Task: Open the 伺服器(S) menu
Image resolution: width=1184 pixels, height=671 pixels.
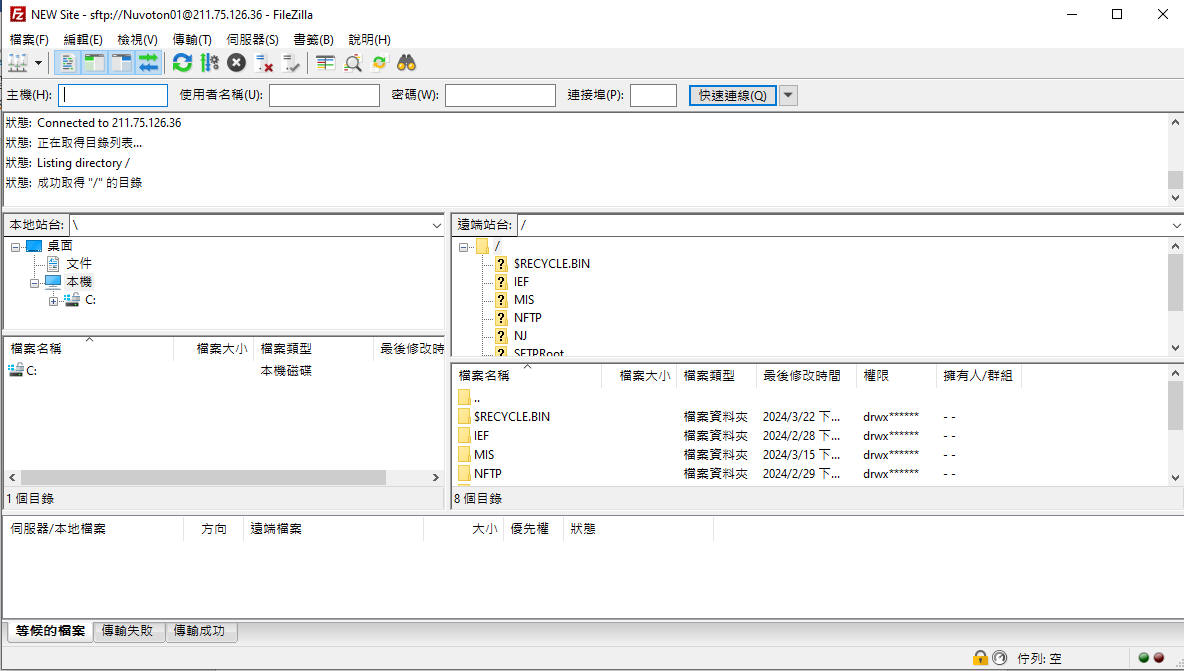Action: [252, 39]
